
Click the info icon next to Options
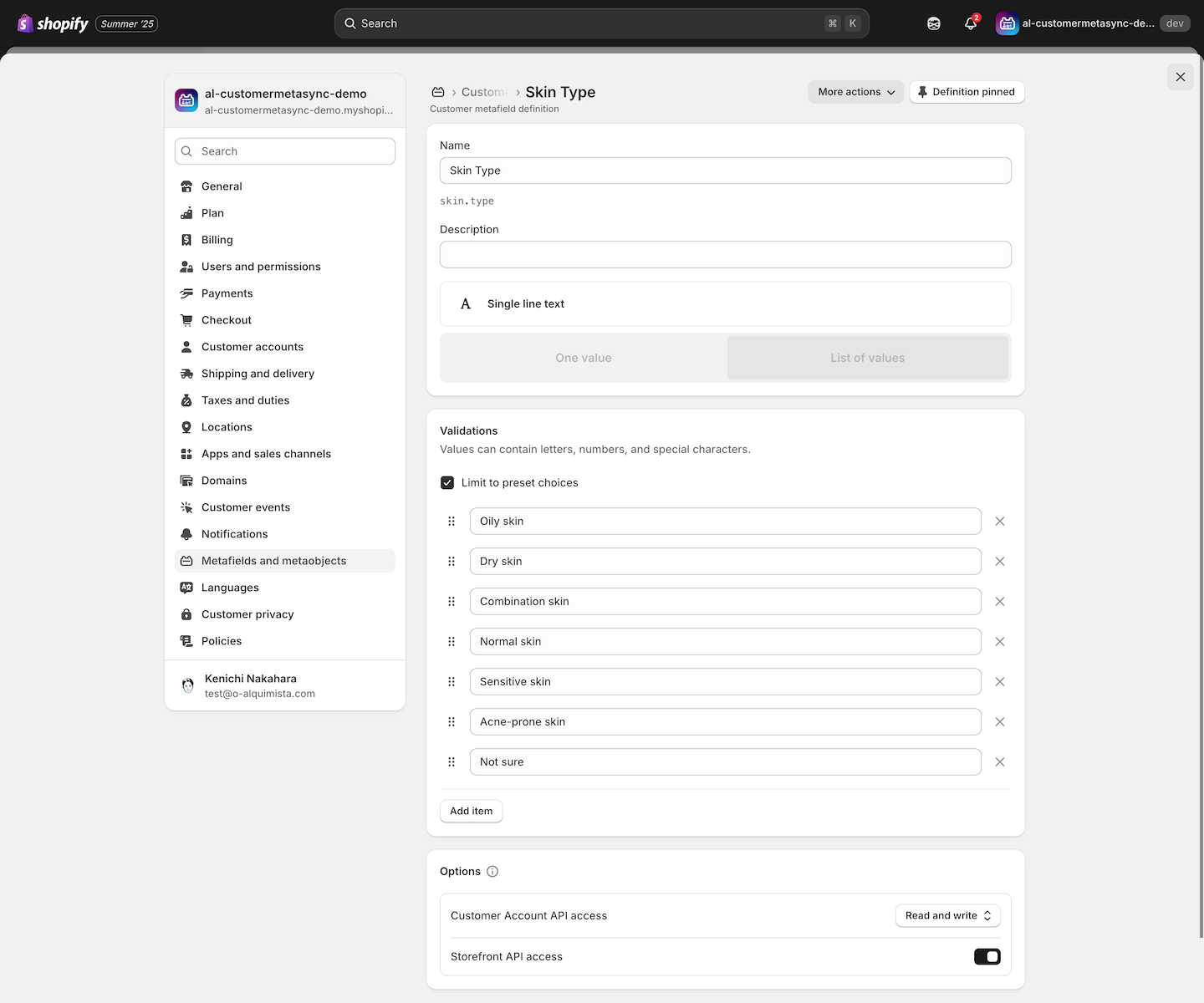(492, 871)
